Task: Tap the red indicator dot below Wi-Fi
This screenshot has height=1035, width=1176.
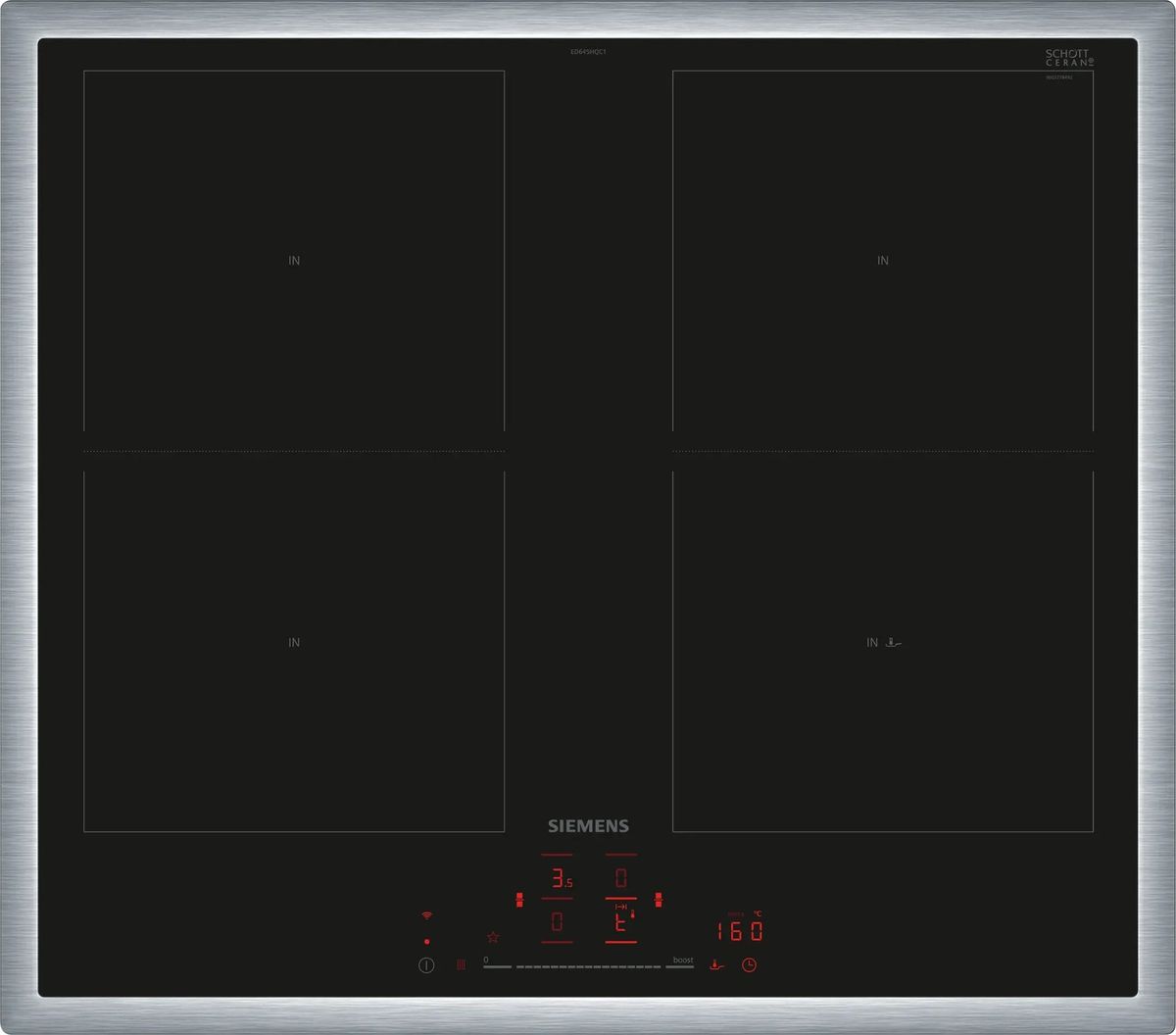Action: pyautogui.click(x=427, y=941)
